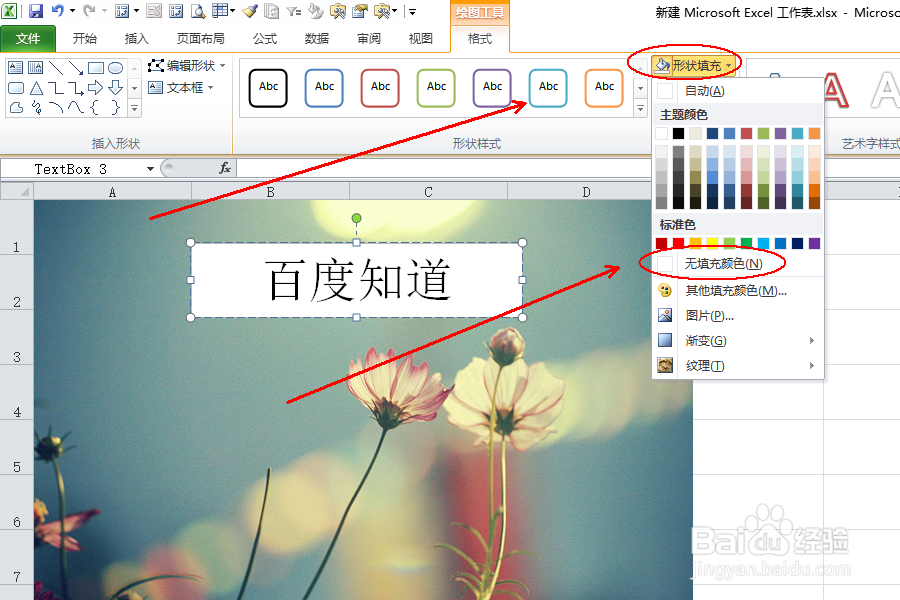The height and width of the screenshot is (600, 900).
Task: Open print preview magnifier icon
Action: click(x=198, y=11)
